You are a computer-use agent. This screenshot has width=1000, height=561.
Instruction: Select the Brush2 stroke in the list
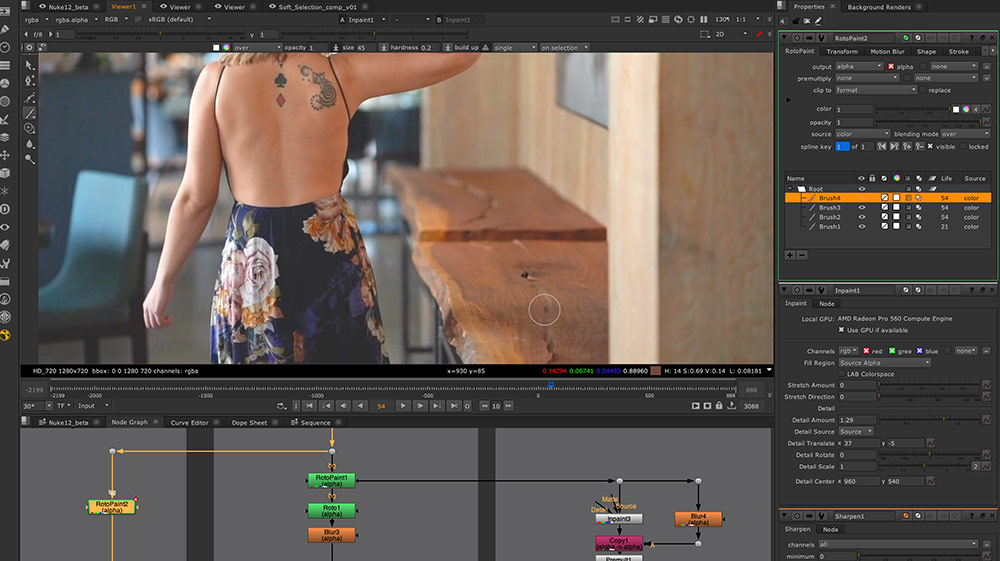click(x=830, y=217)
